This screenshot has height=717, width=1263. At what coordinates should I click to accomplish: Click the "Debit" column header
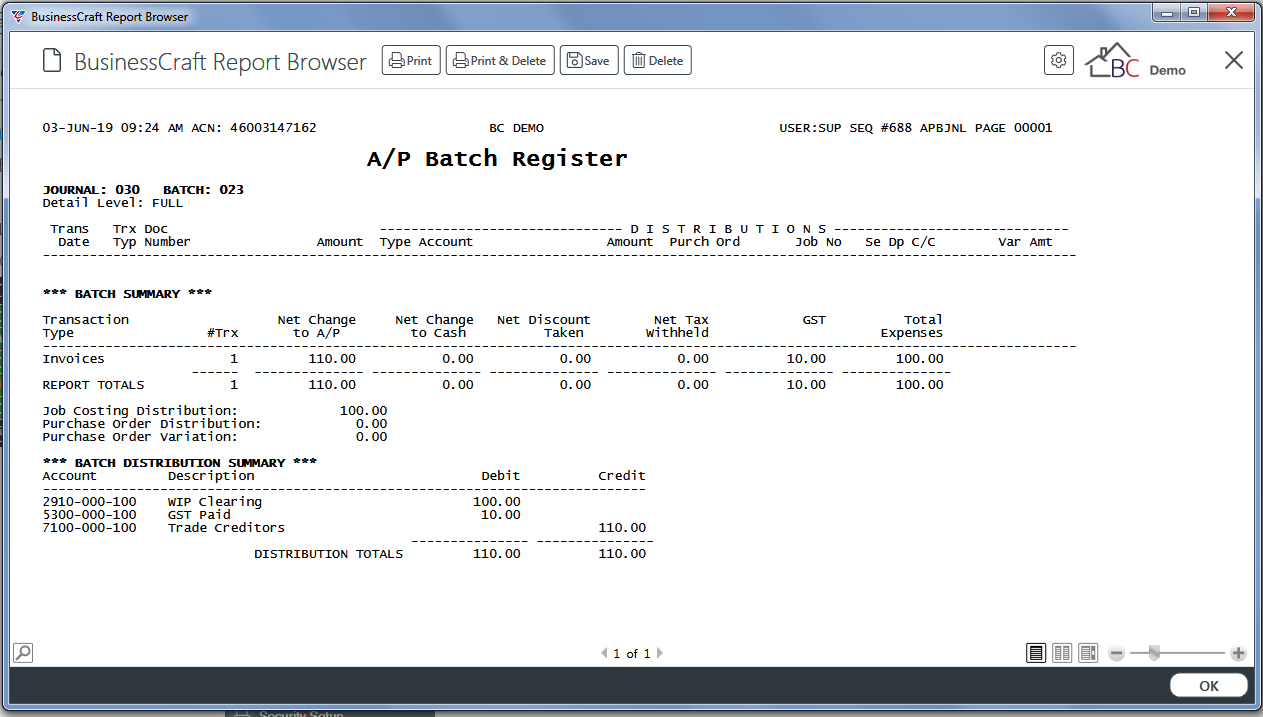click(x=501, y=476)
